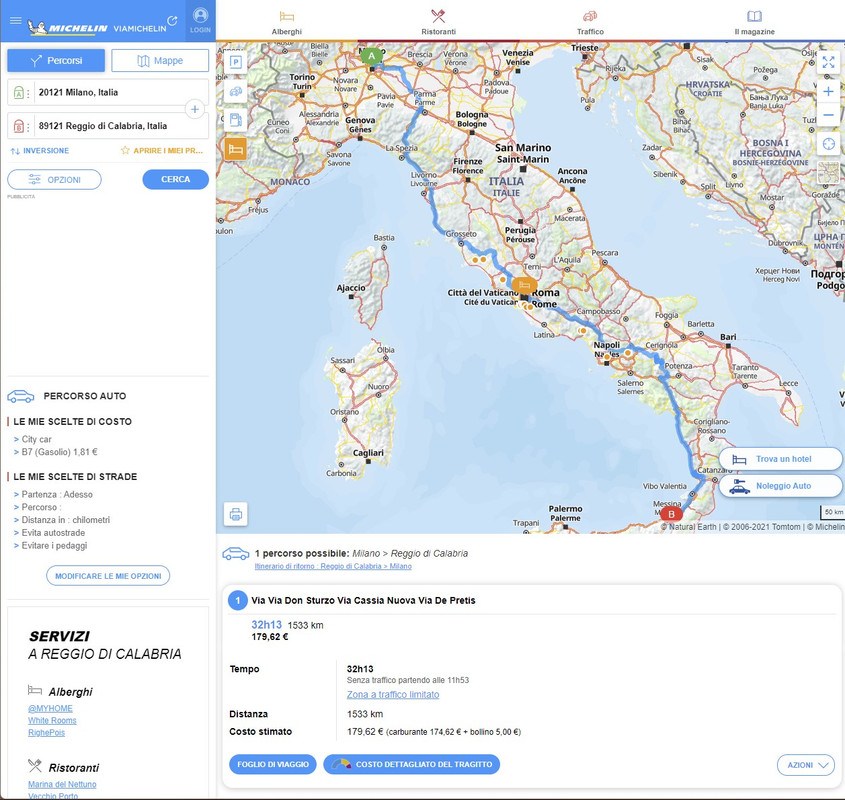Viewport: 845px width, 800px height.
Task: Open the Login profile icon
Action: [x=200, y=20]
